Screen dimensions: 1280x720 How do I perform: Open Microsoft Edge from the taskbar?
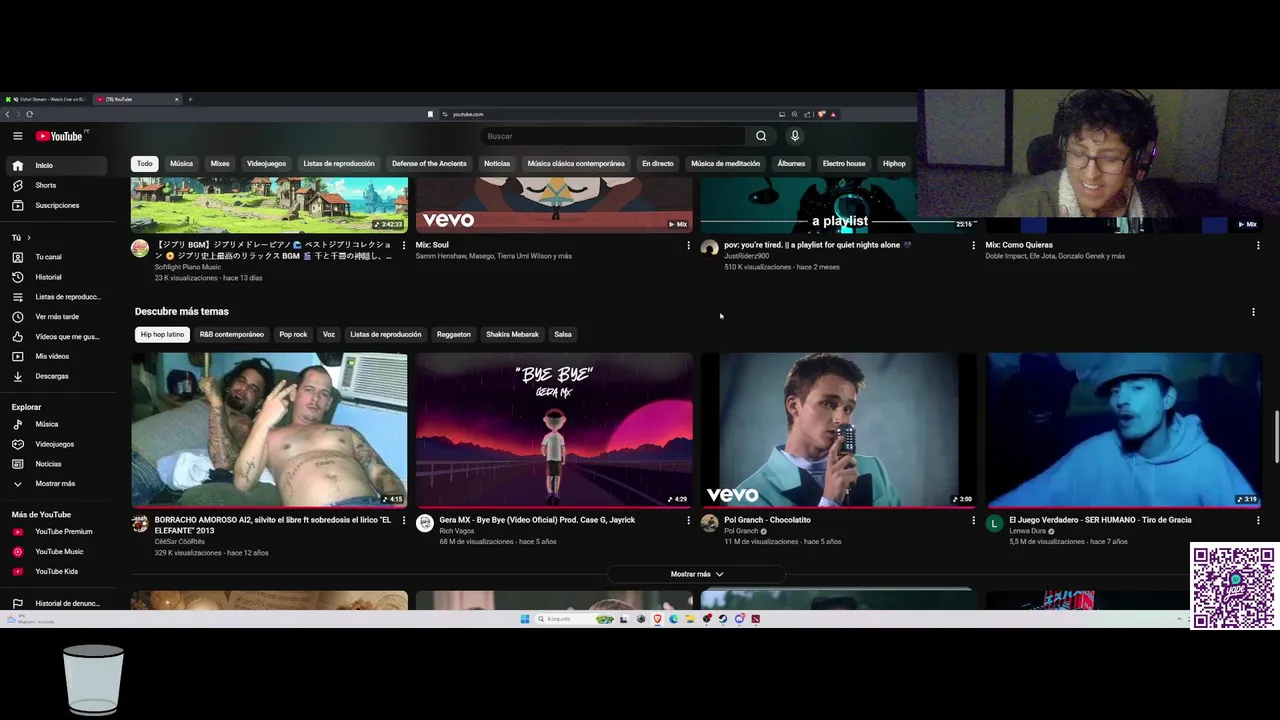coord(674,619)
